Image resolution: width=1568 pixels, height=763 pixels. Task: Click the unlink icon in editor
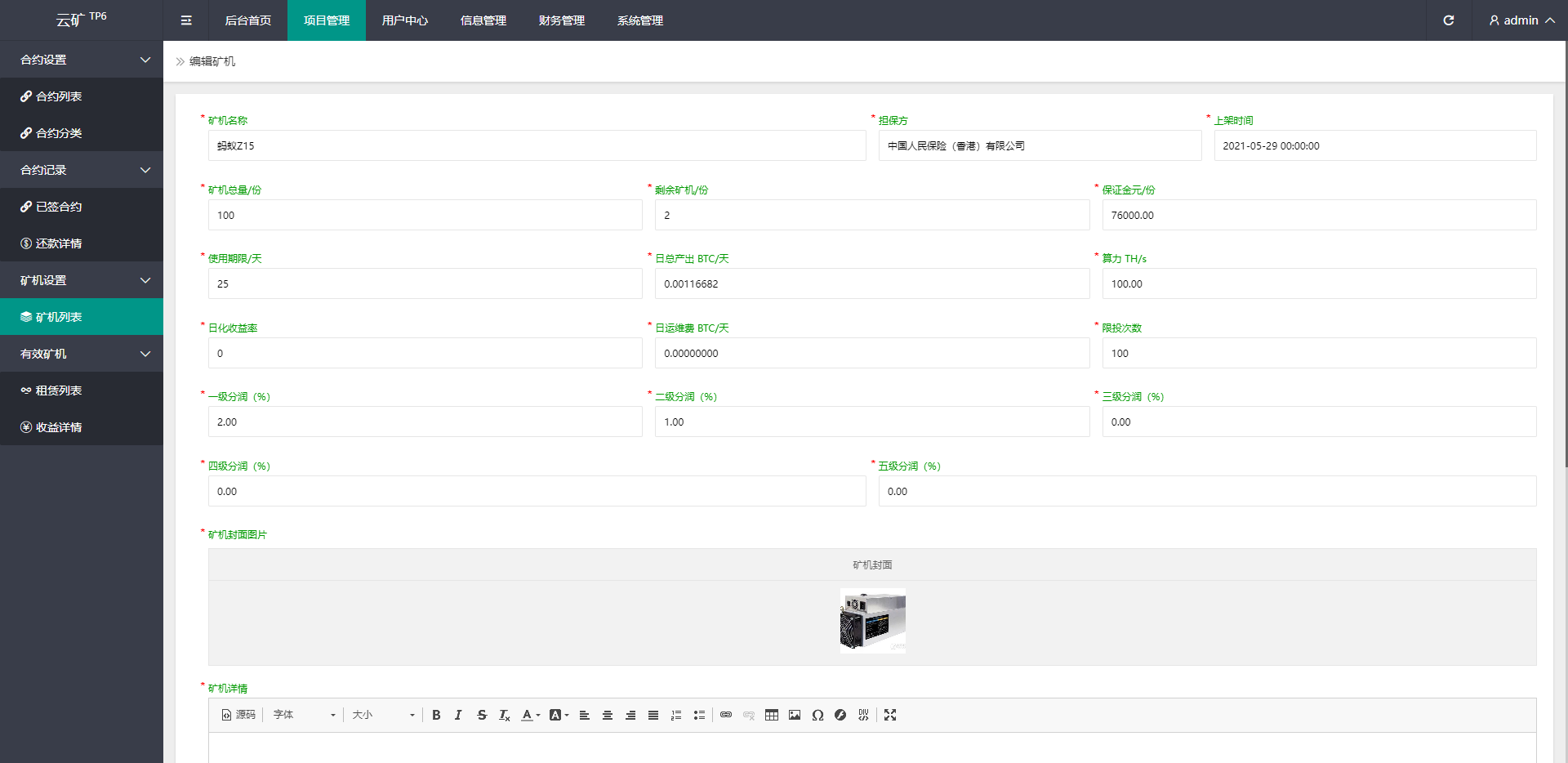749,715
